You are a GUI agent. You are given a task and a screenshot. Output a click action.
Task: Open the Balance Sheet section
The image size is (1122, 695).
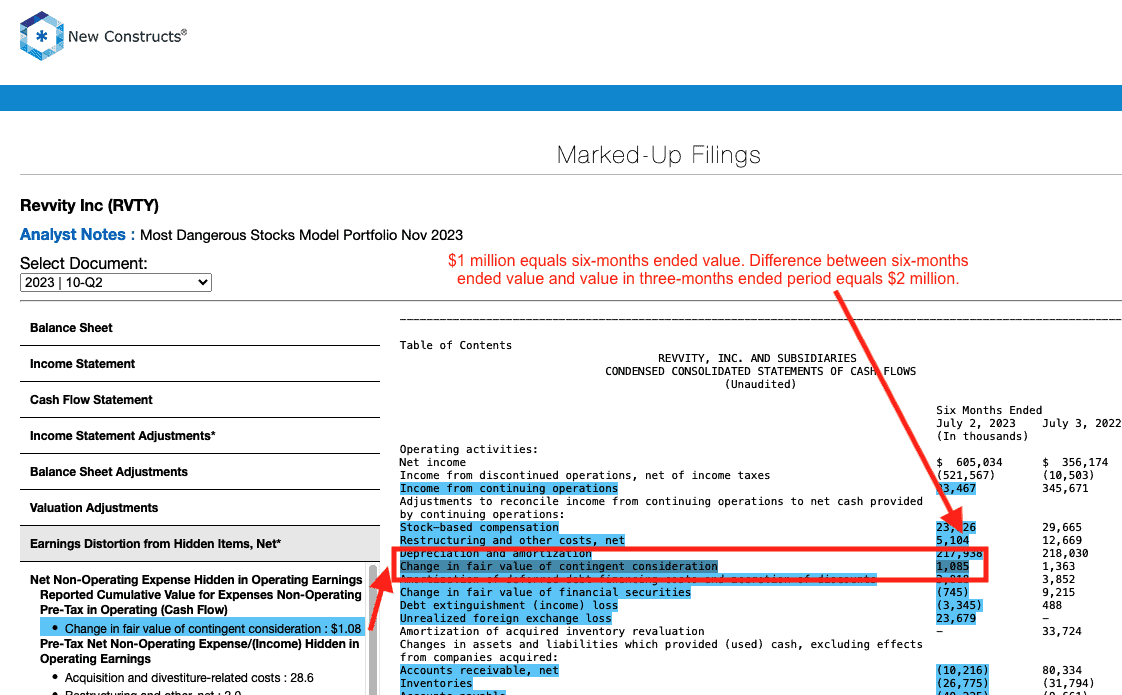click(200, 328)
